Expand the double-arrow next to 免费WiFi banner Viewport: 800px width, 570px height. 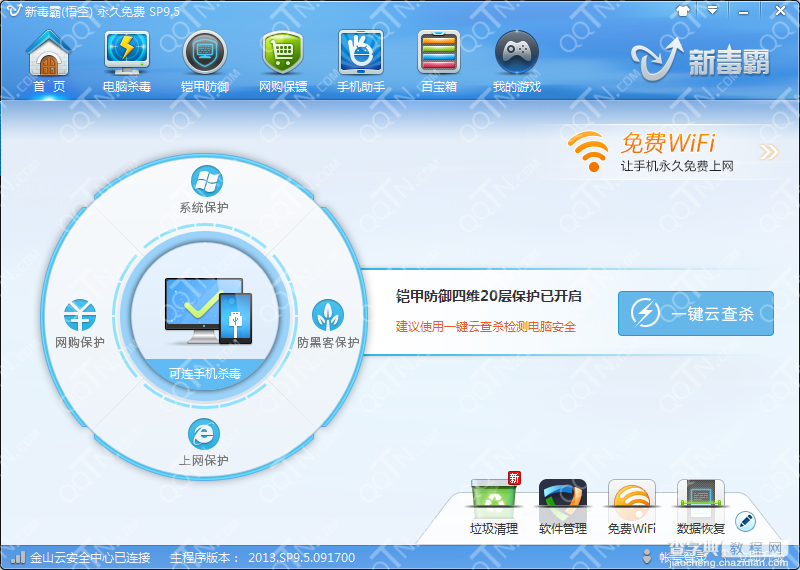[769, 152]
